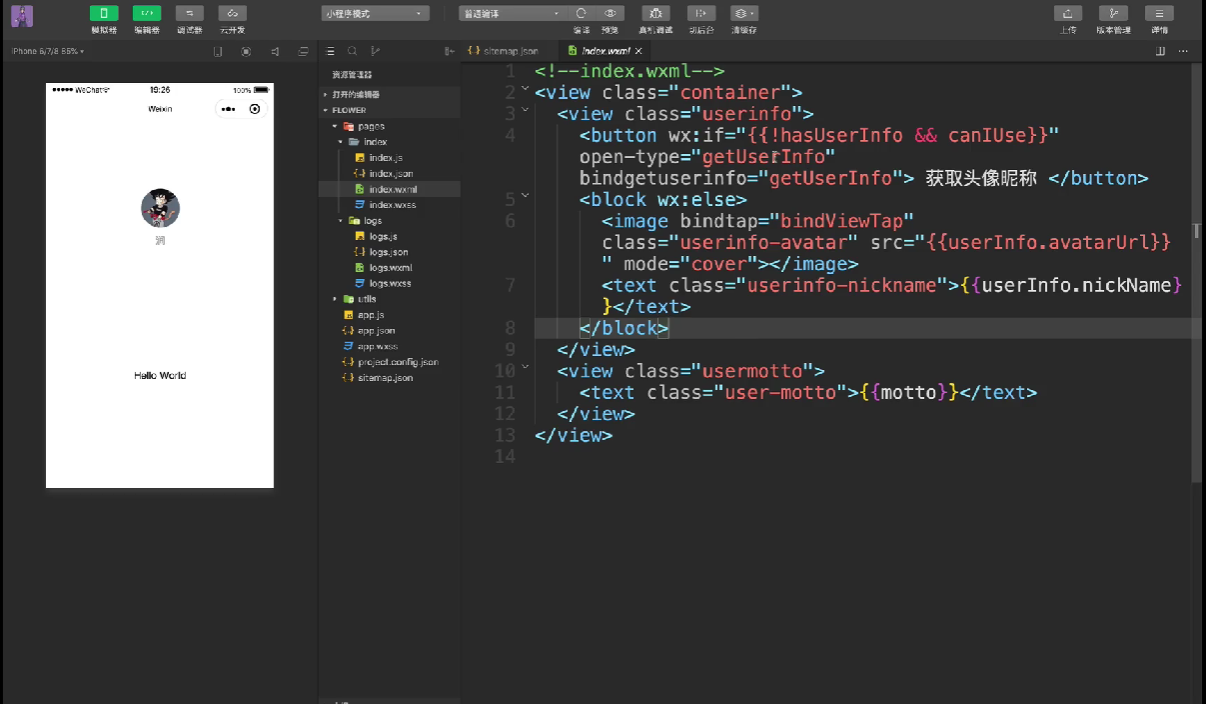The height and width of the screenshot is (704, 1206).
Task: Collapse the FLOWER project section
Action: click(389, 110)
